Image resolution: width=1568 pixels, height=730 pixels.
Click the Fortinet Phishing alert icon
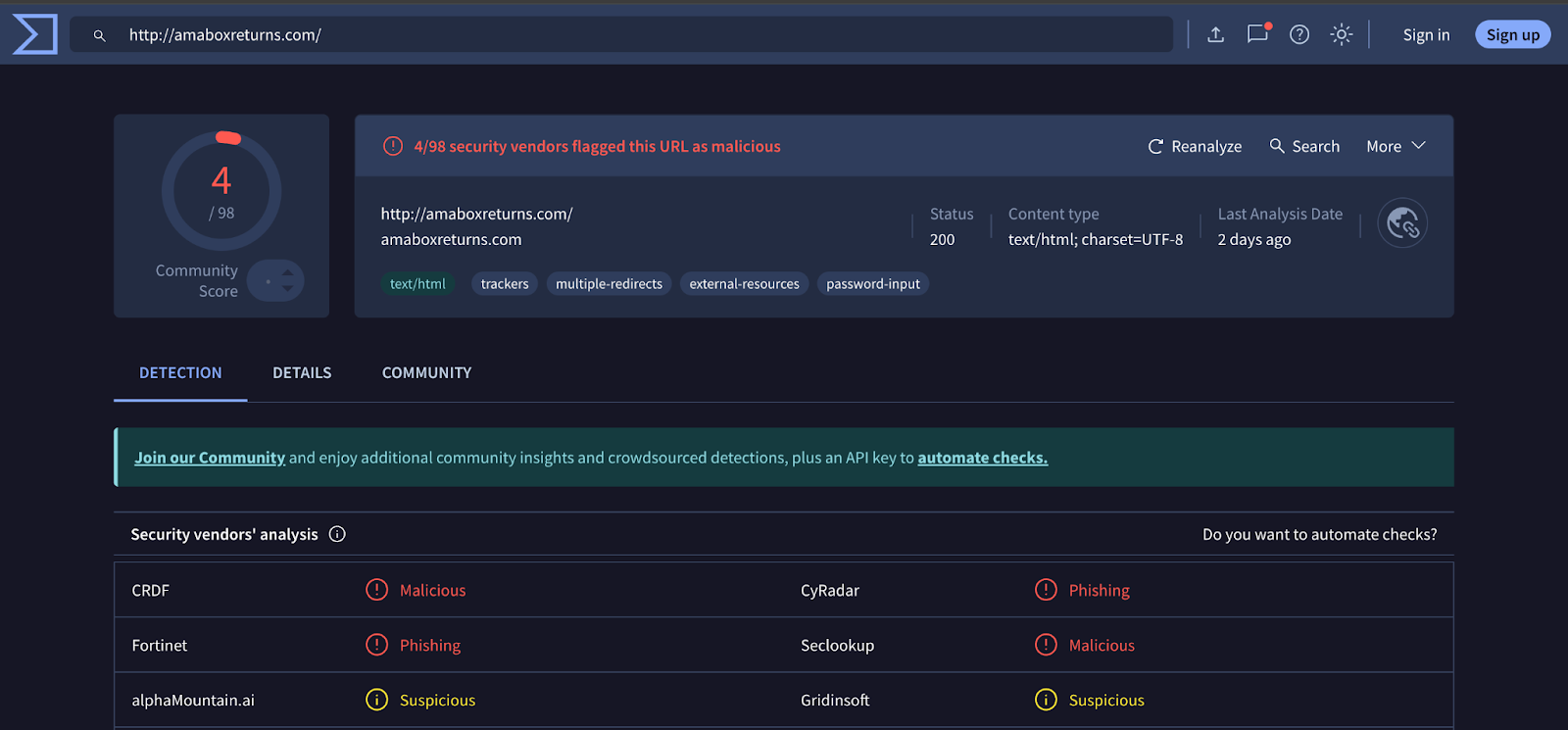377,645
